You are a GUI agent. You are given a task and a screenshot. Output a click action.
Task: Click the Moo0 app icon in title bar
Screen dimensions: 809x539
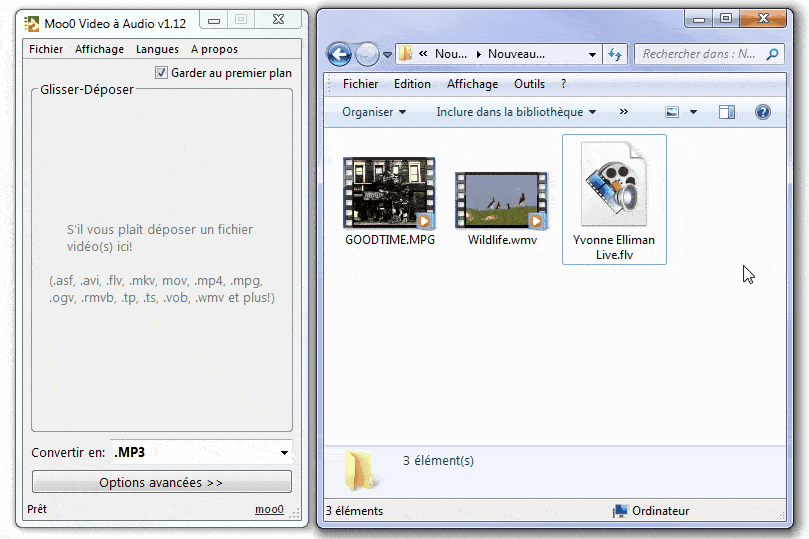[x=31, y=24]
